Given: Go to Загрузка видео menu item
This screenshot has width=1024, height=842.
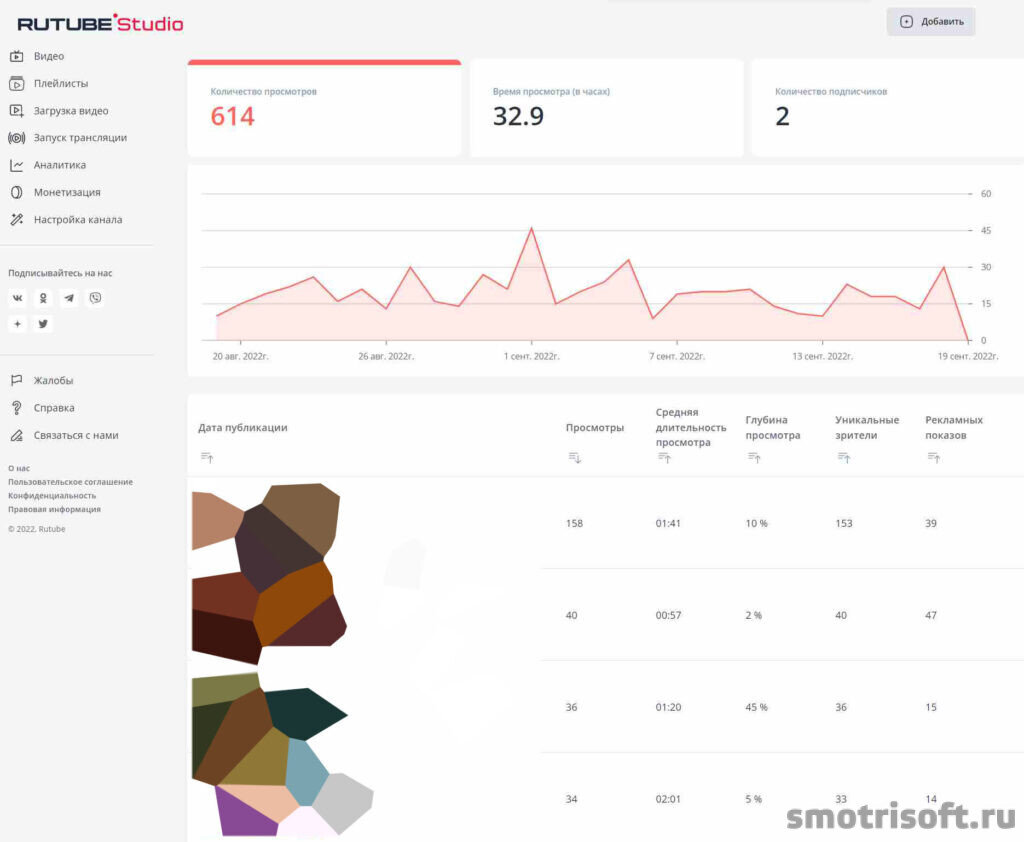Looking at the screenshot, I should (x=71, y=111).
